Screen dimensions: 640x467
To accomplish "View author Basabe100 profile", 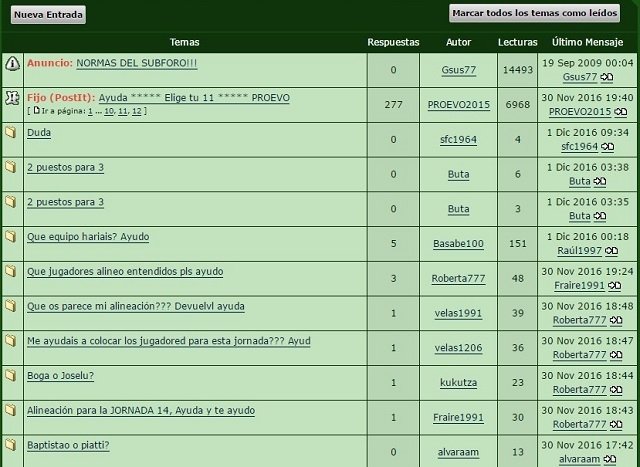I will pyautogui.click(x=458, y=244).
